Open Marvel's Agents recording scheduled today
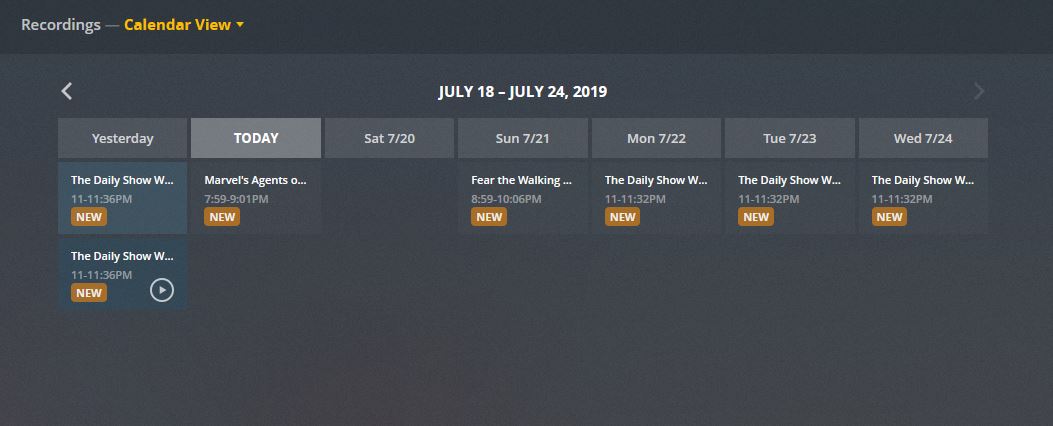The width and height of the screenshot is (1053, 426). click(x=255, y=181)
